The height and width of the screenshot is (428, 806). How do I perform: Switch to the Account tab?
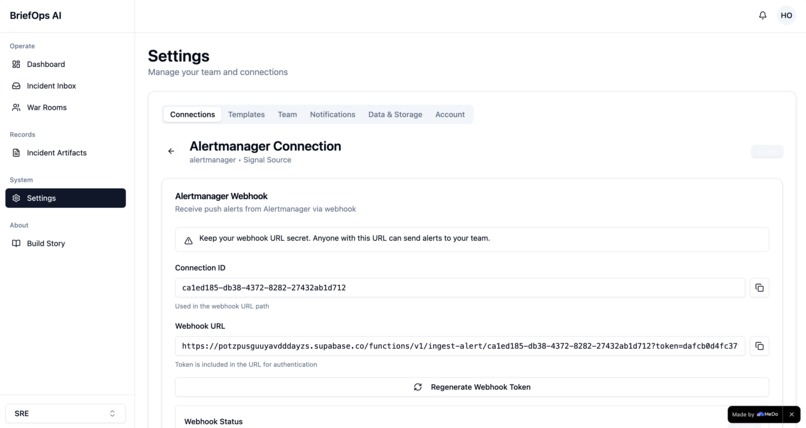pyautogui.click(x=450, y=115)
